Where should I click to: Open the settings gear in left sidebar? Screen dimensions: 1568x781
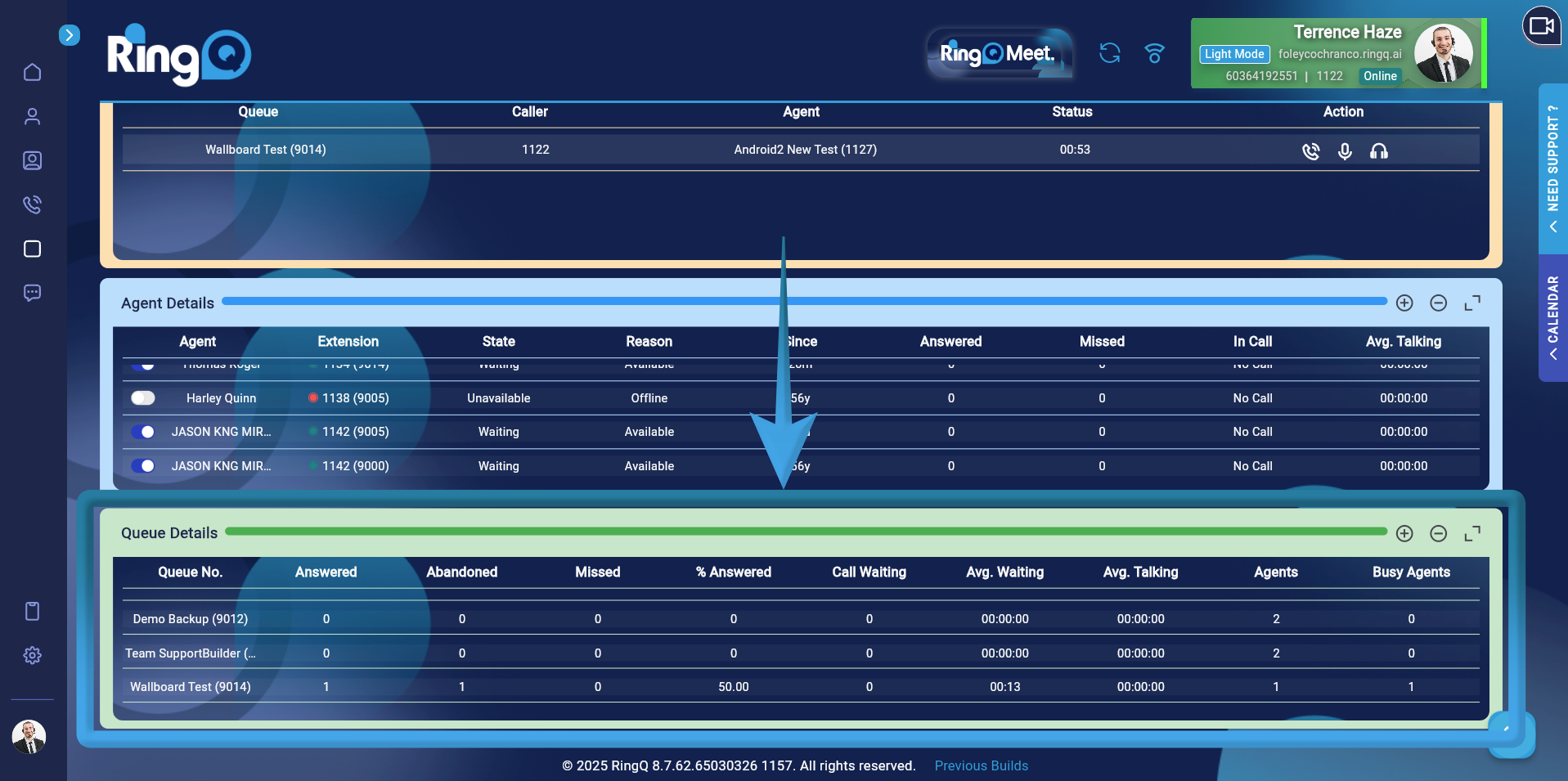[32, 655]
